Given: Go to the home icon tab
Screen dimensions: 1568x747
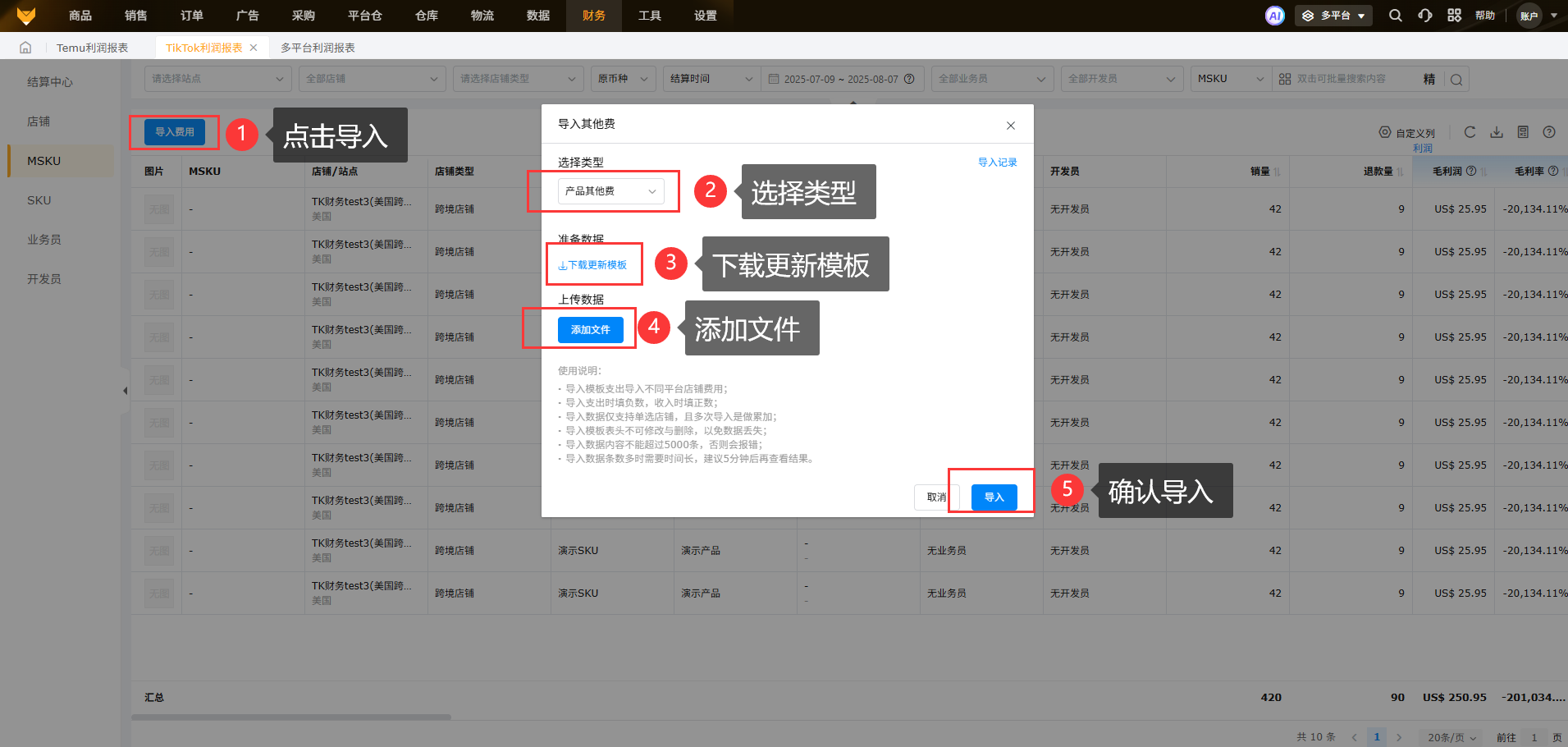Looking at the screenshot, I should [25, 48].
